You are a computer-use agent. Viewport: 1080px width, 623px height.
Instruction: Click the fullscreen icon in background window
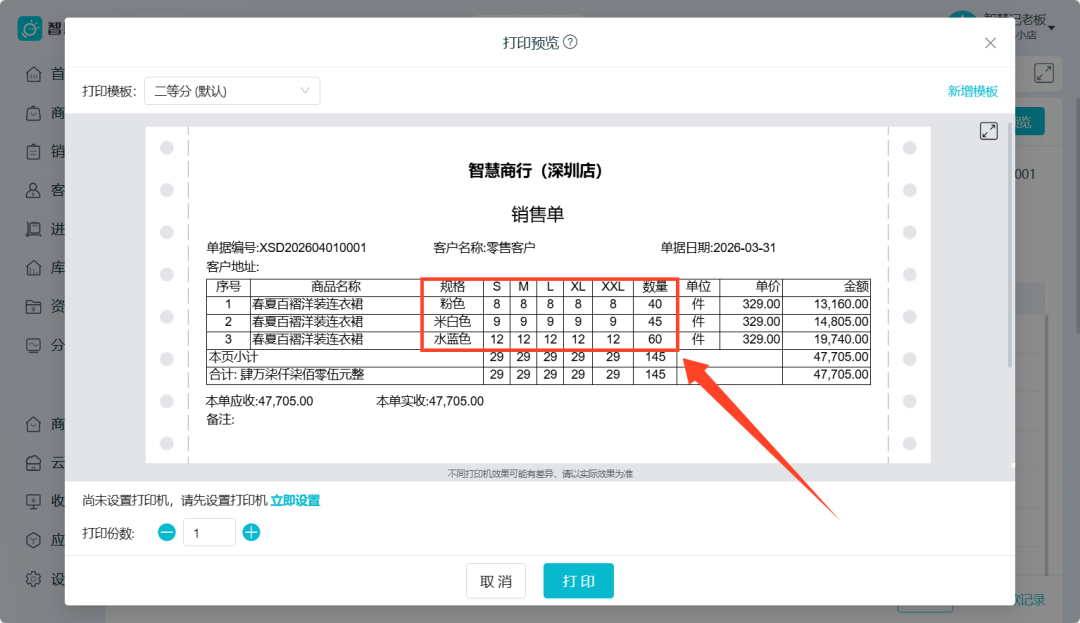click(x=1043, y=73)
